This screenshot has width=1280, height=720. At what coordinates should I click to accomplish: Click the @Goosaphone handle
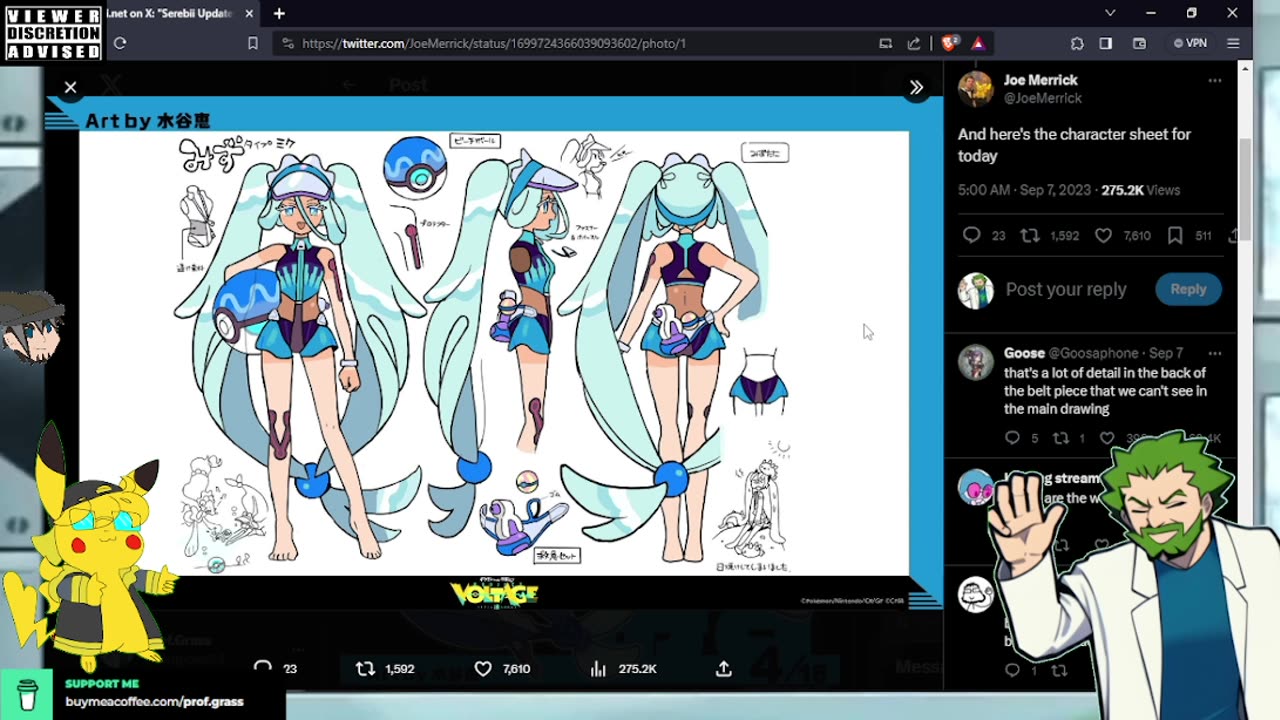point(1092,353)
